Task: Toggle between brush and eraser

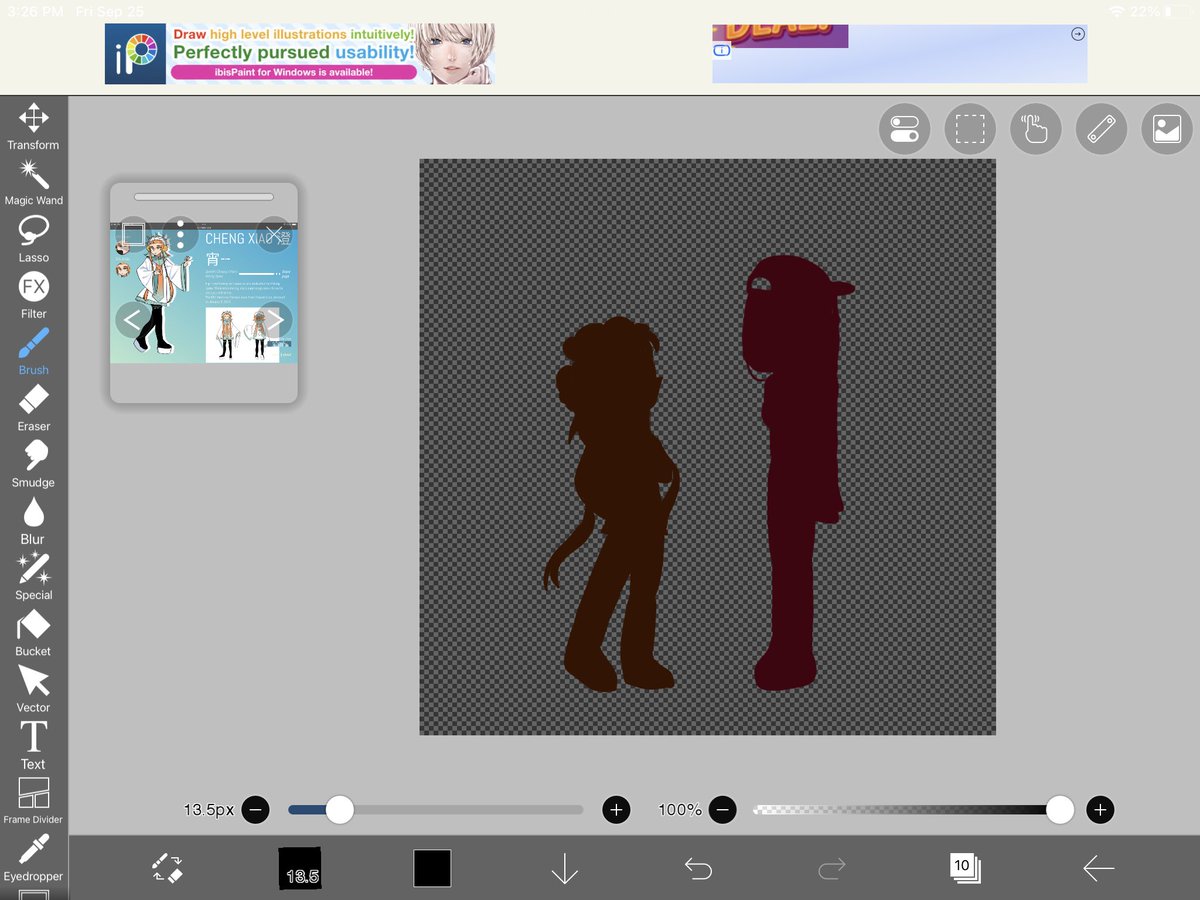Action: (x=167, y=868)
